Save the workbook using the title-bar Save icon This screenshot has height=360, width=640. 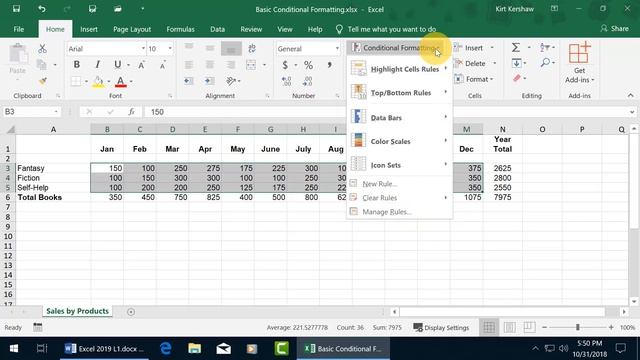pyautogui.click(x=16, y=9)
